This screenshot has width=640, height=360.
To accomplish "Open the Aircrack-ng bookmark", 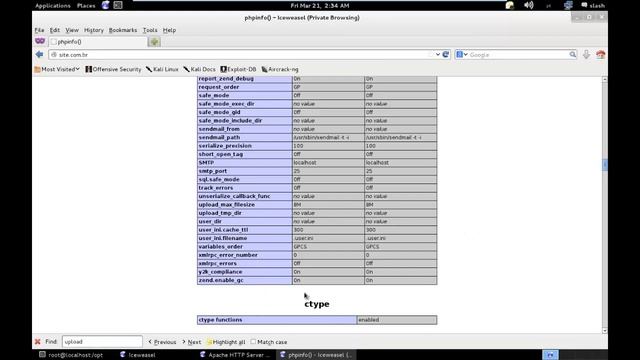I will click(280, 69).
